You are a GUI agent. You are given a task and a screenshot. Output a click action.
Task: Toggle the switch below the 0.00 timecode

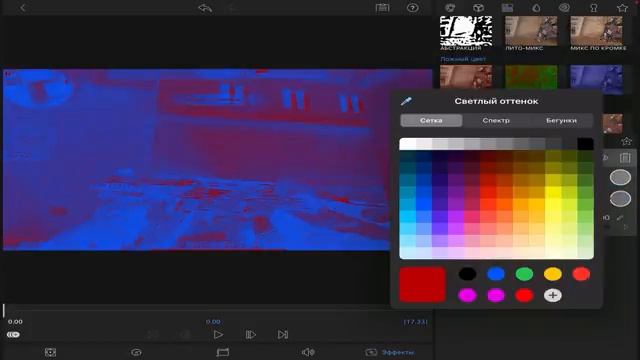(x=13, y=335)
